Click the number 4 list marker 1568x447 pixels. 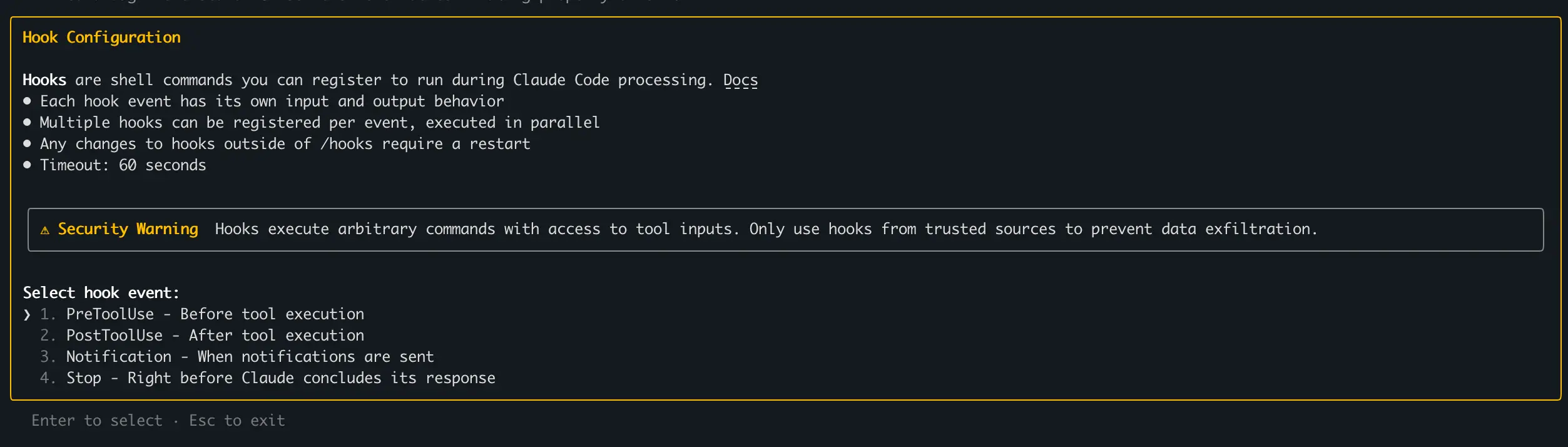tap(48, 378)
